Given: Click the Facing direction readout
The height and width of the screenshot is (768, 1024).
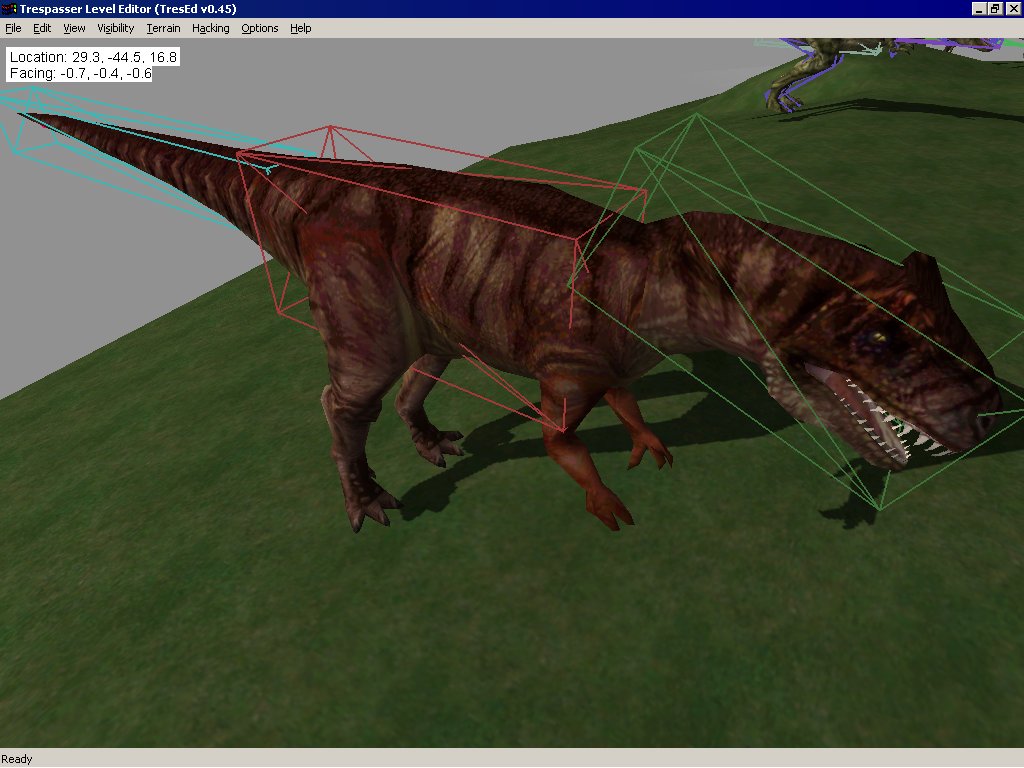Looking at the screenshot, I should click(80, 73).
